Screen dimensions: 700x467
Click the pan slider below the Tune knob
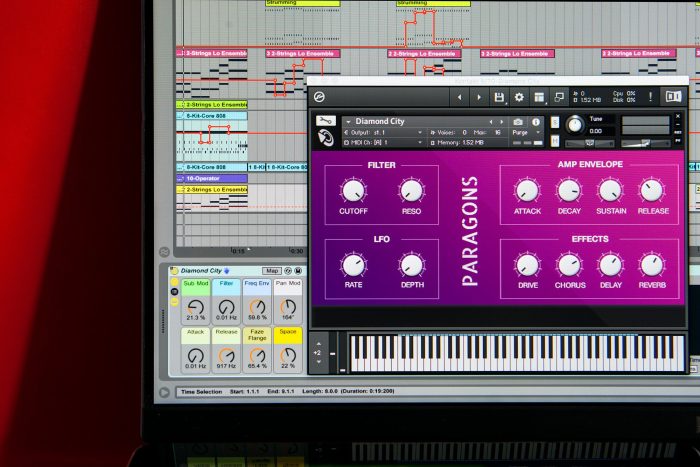[x=590, y=143]
